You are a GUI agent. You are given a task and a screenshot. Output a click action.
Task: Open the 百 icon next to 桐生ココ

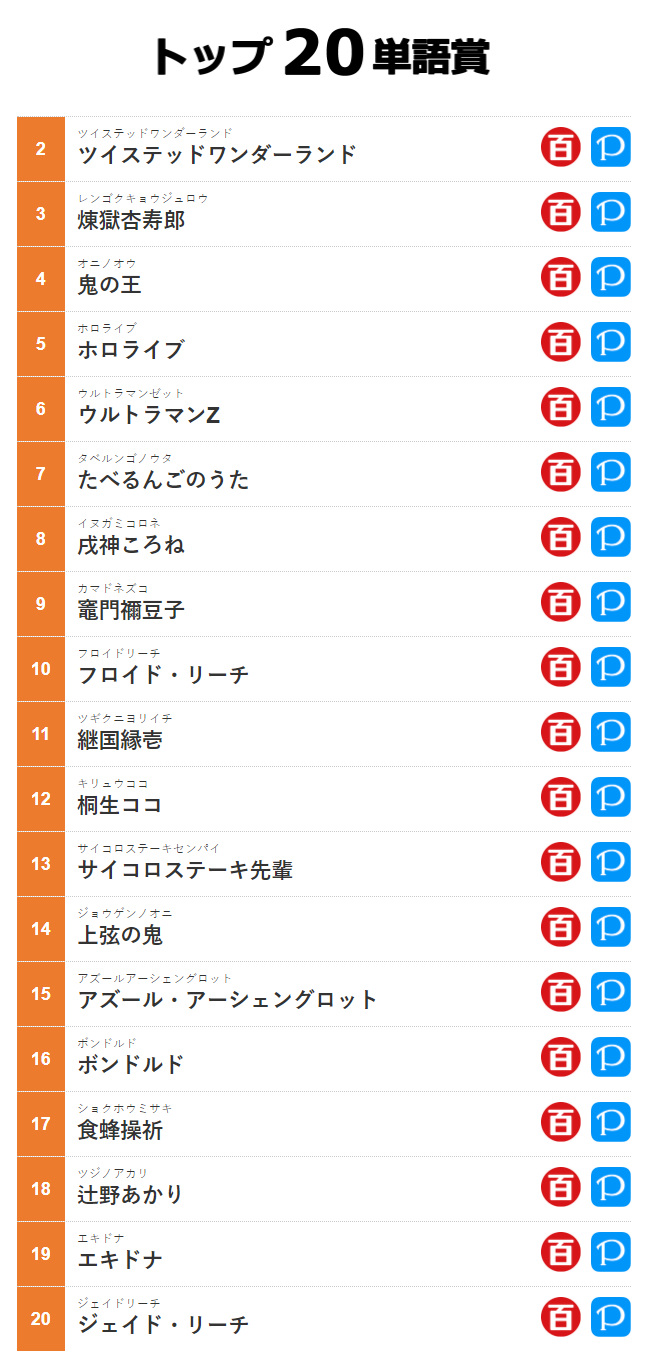point(561,797)
